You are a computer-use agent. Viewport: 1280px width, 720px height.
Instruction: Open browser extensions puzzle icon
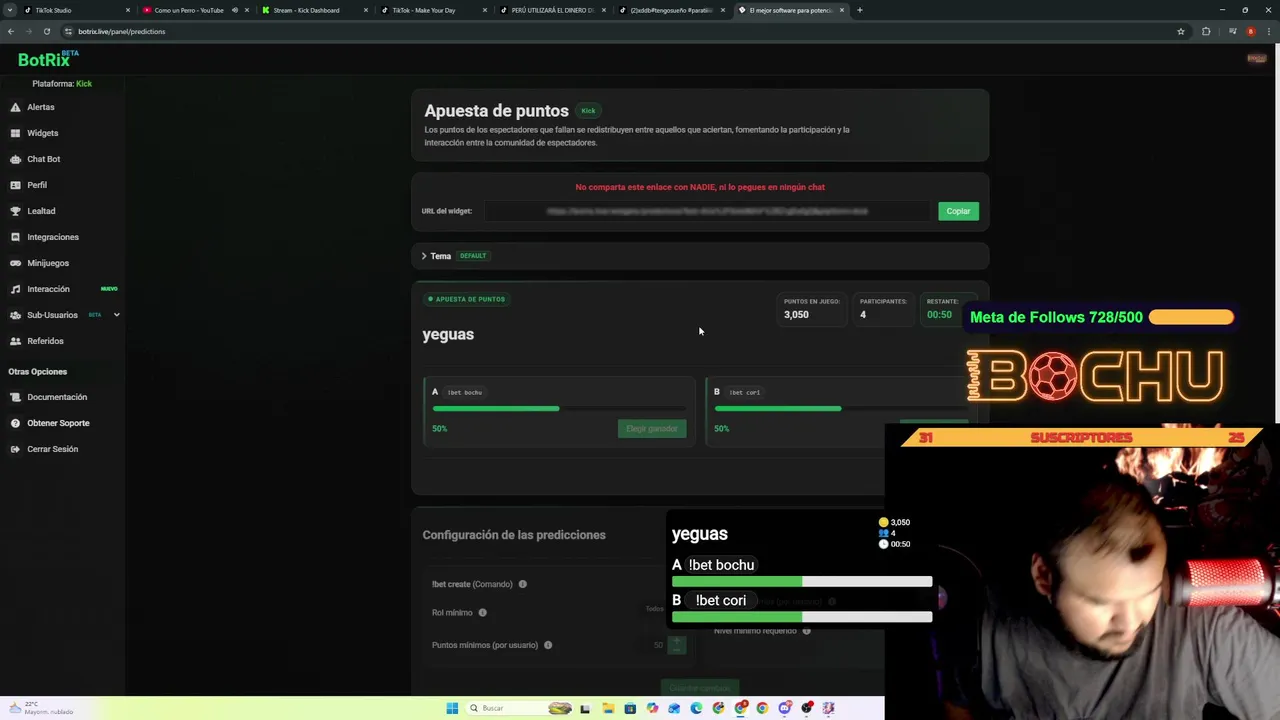(x=1206, y=31)
